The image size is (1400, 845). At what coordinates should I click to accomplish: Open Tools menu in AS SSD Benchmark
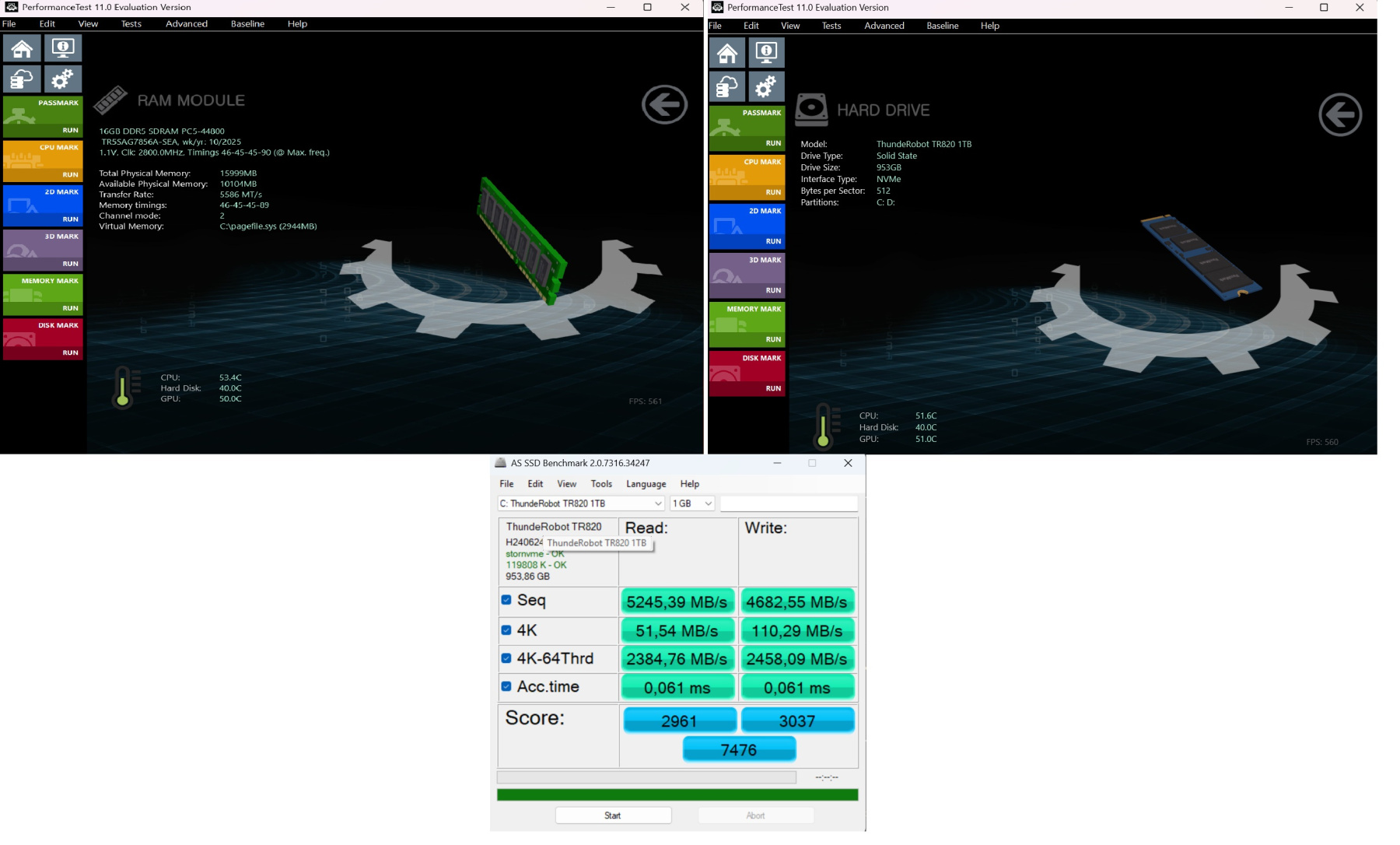(x=600, y=484)
